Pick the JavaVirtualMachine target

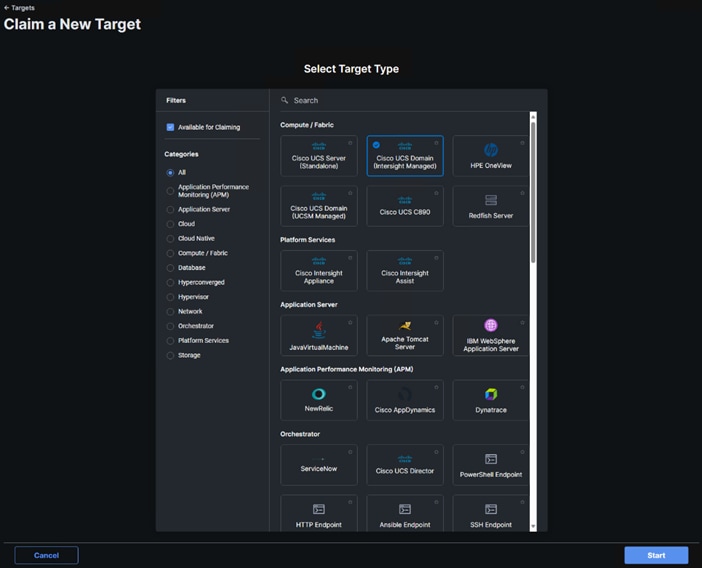[319, 336]
